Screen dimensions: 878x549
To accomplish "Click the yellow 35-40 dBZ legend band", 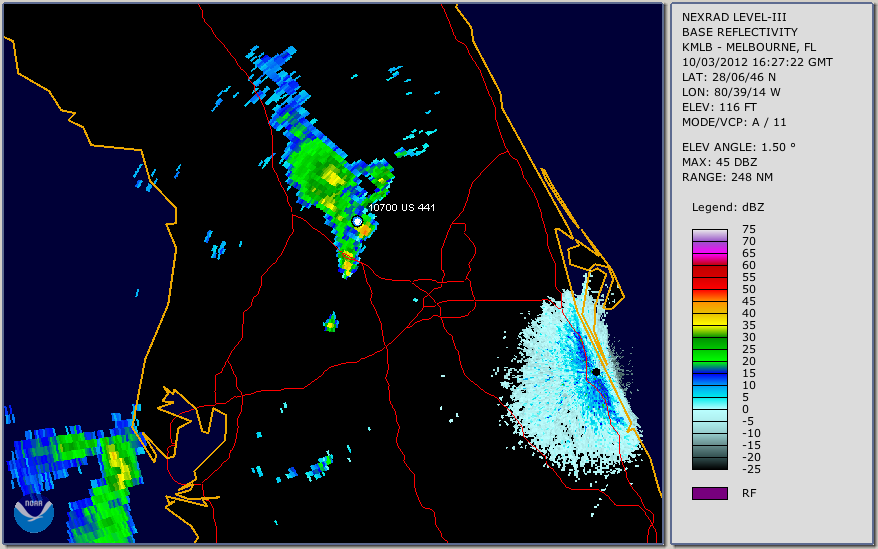I will (710, 319).
